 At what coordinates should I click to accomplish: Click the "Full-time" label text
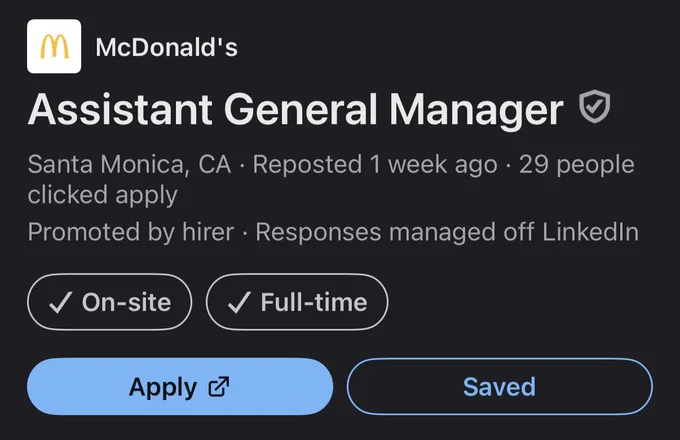point(314,302)
